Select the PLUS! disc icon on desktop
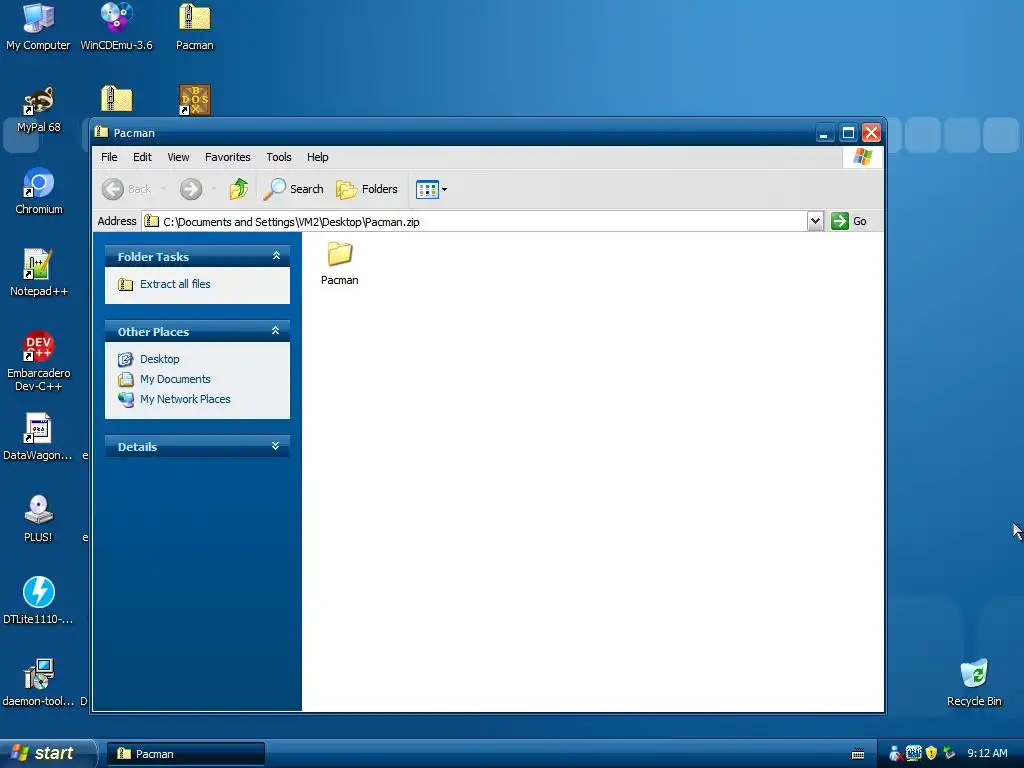The width and height of the screenshot is (1024, 768). (38, 519)
